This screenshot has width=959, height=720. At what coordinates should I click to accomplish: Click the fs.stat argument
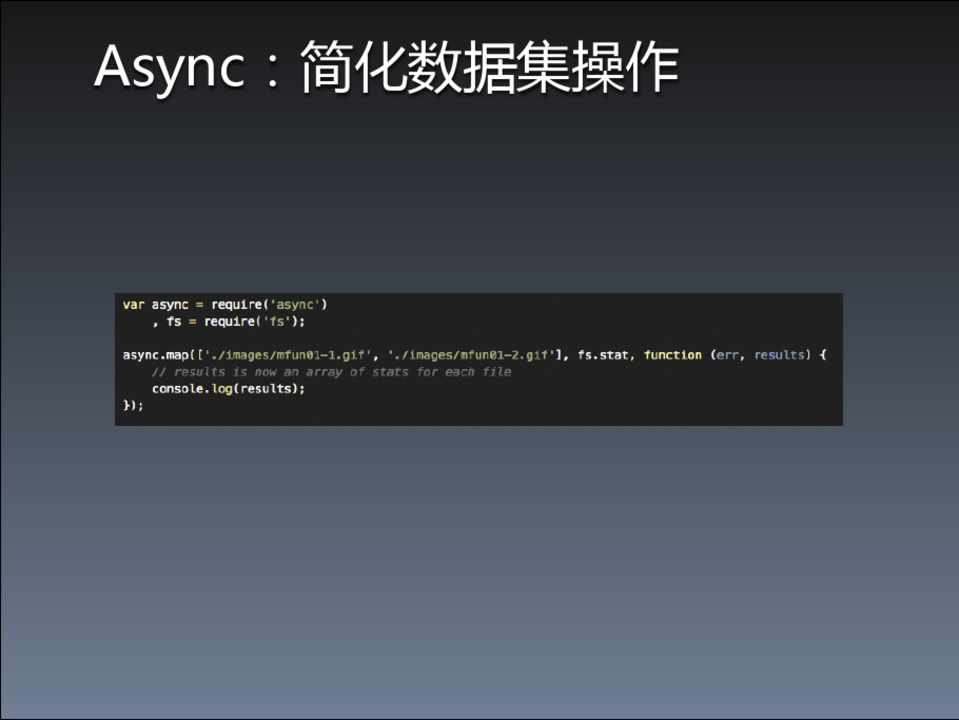pyautogui.click(x=603, y=355)
